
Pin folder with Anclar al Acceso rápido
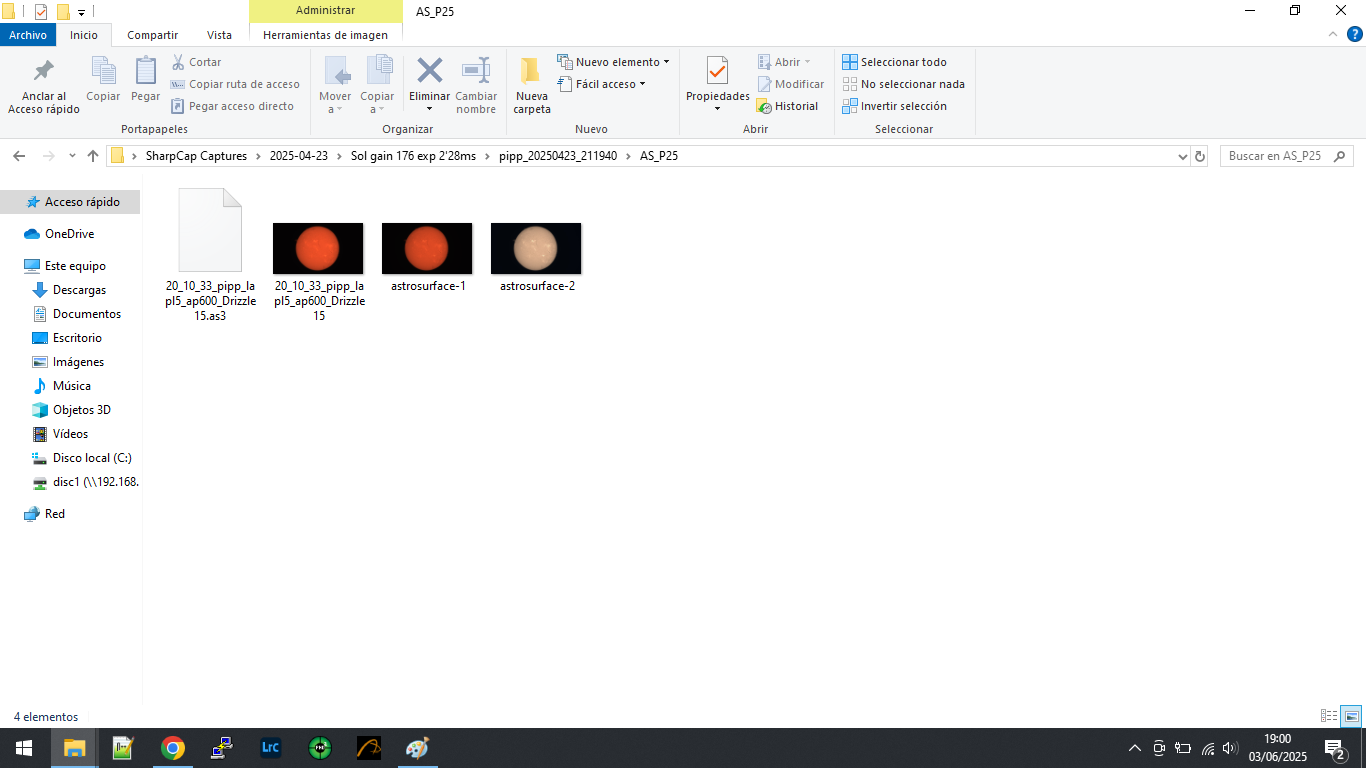[44, 86]
